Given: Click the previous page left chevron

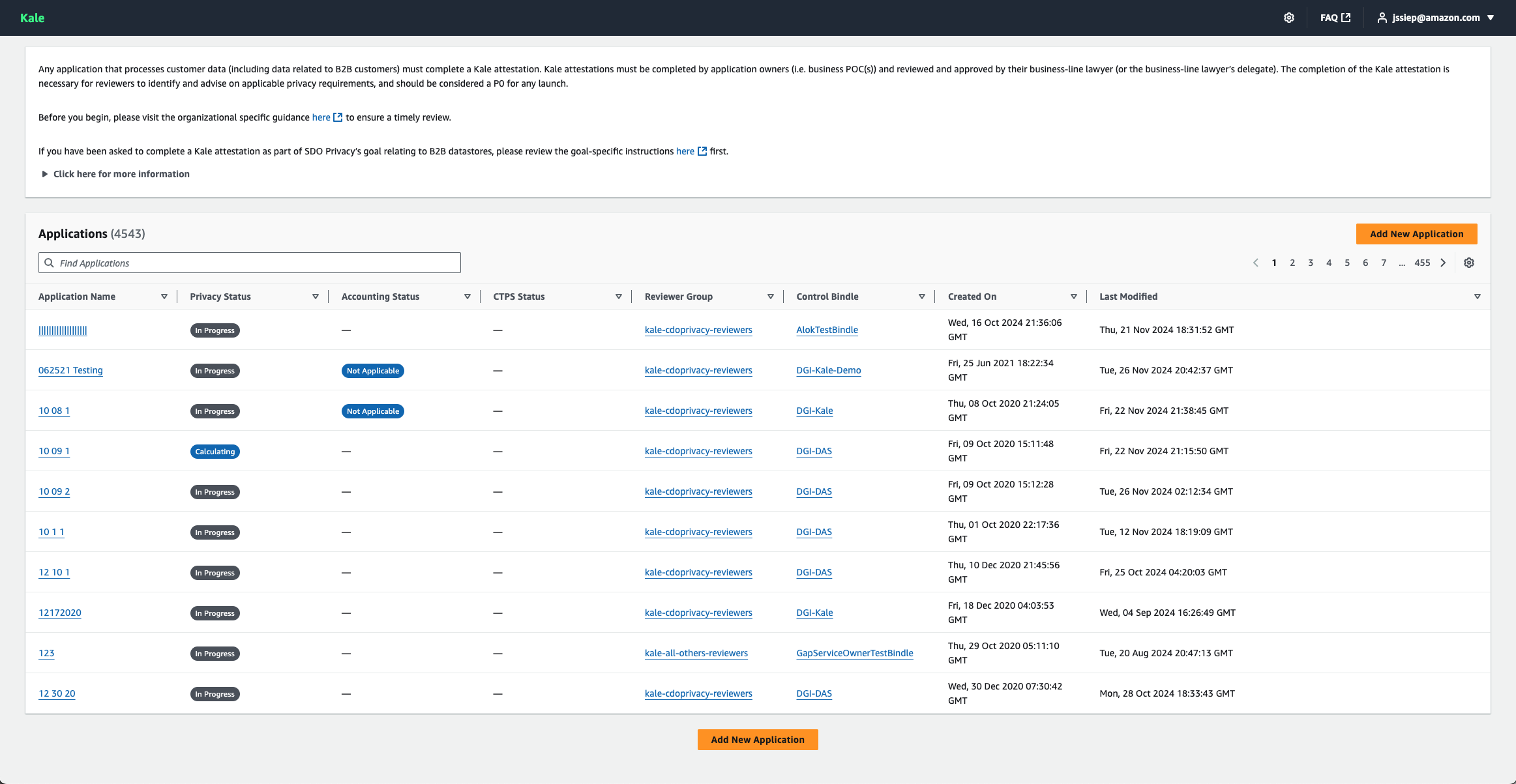Looking at the screenshot, I should (1255, 263).
